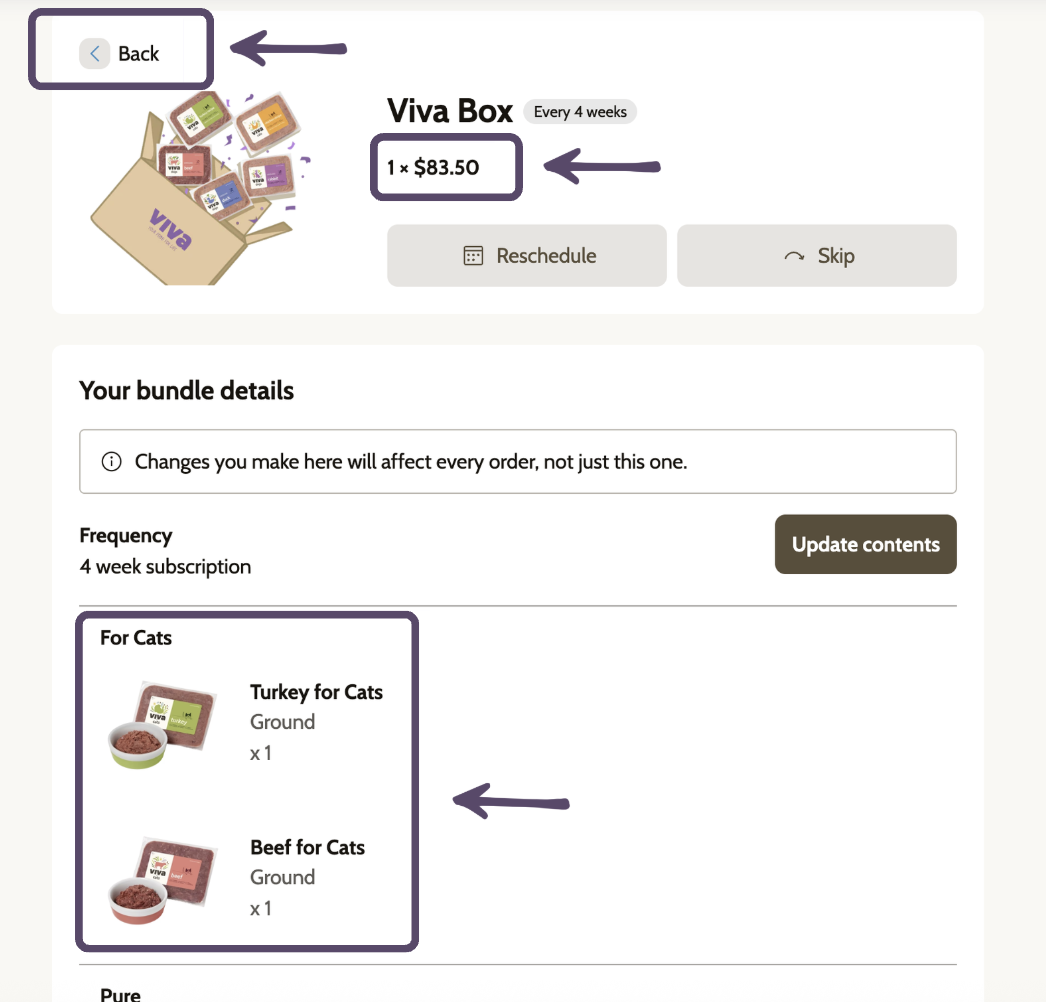Click the Reschedule button label

546,256
